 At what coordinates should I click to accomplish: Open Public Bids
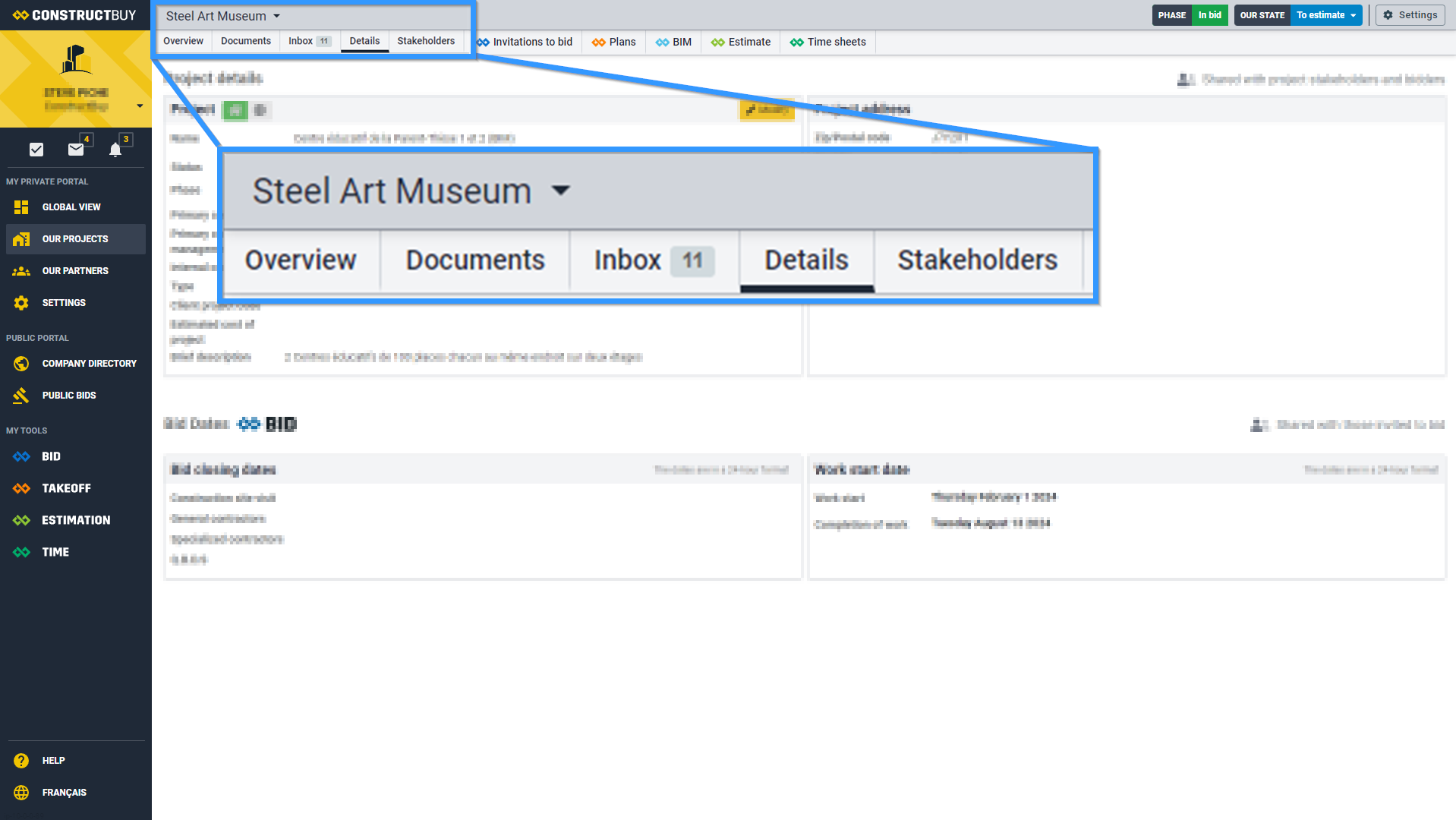click(x=75, y=396)
